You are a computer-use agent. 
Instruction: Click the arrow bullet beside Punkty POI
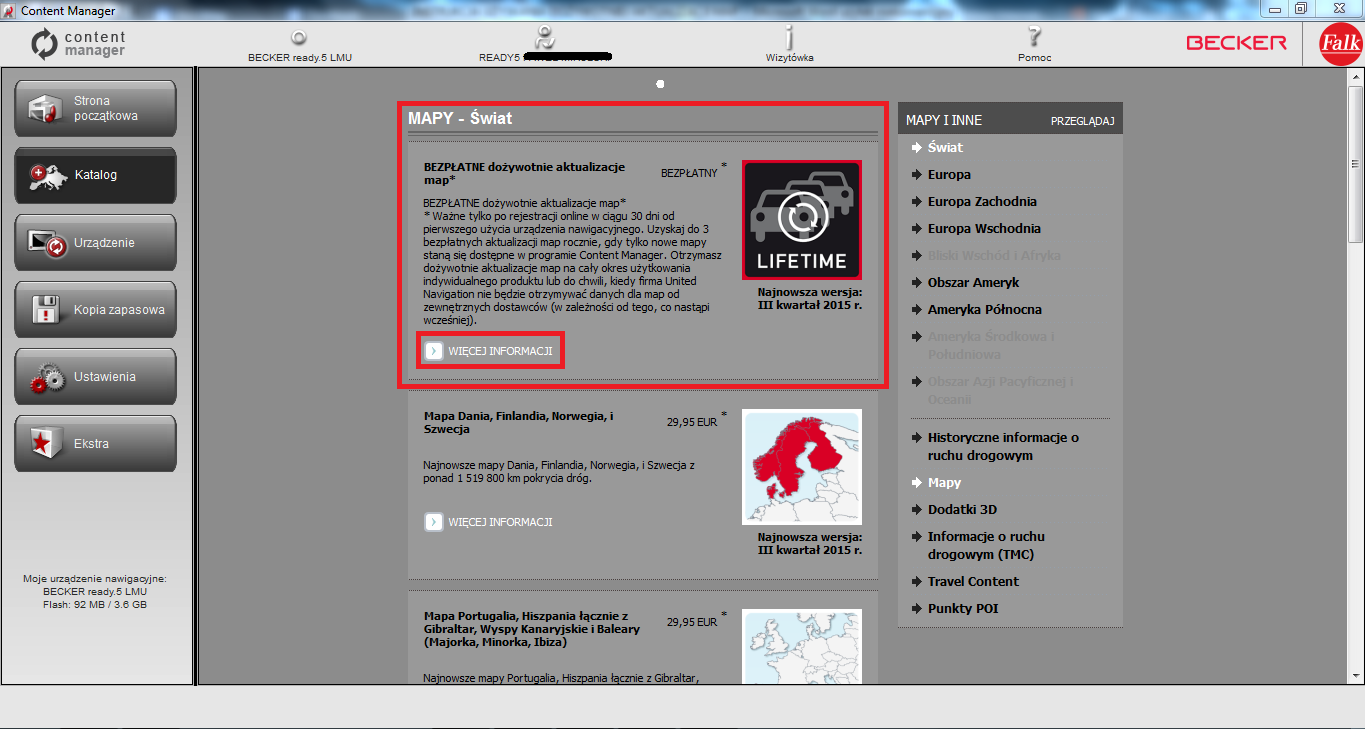coord(917,608)
